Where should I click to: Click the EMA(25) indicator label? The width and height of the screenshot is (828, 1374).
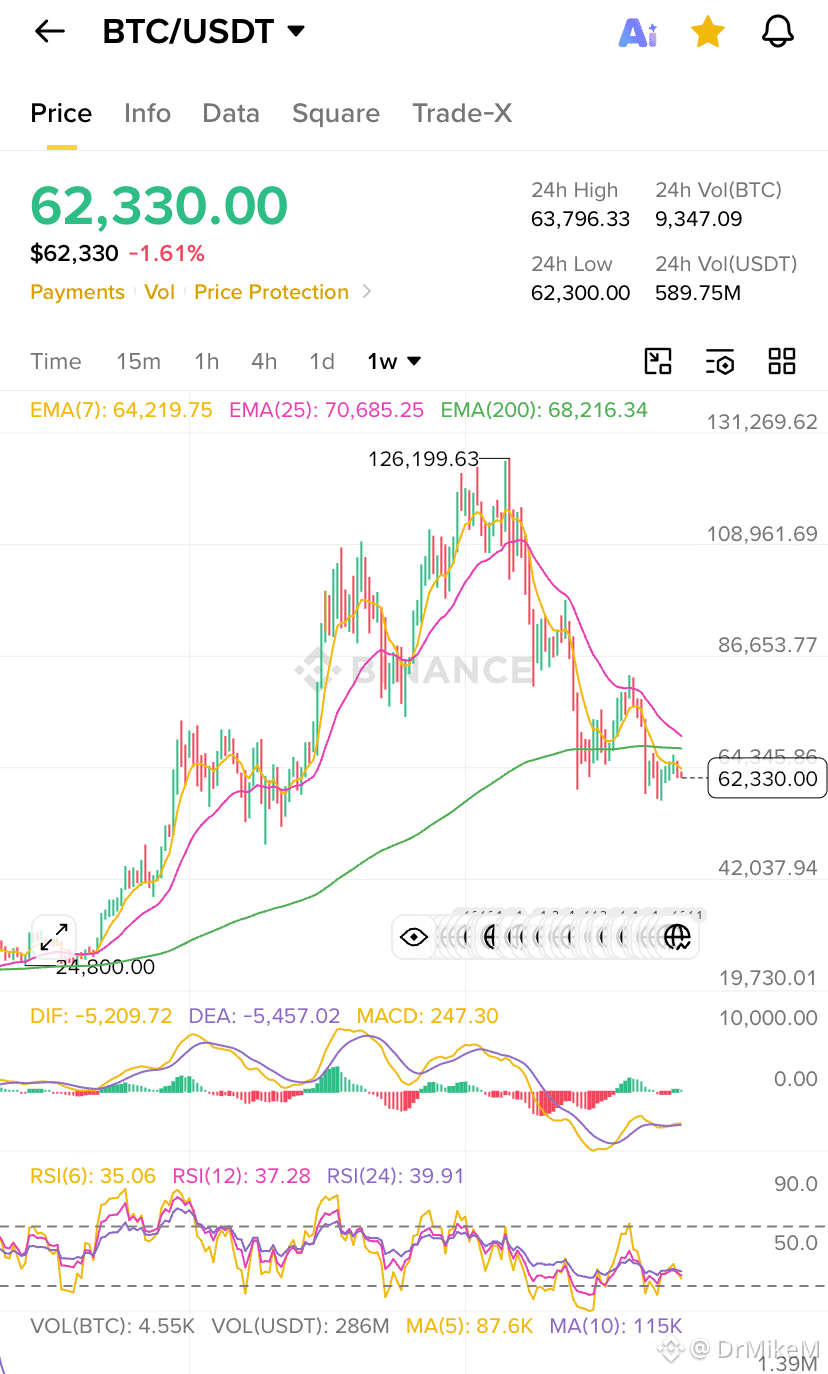click(326, 410)
